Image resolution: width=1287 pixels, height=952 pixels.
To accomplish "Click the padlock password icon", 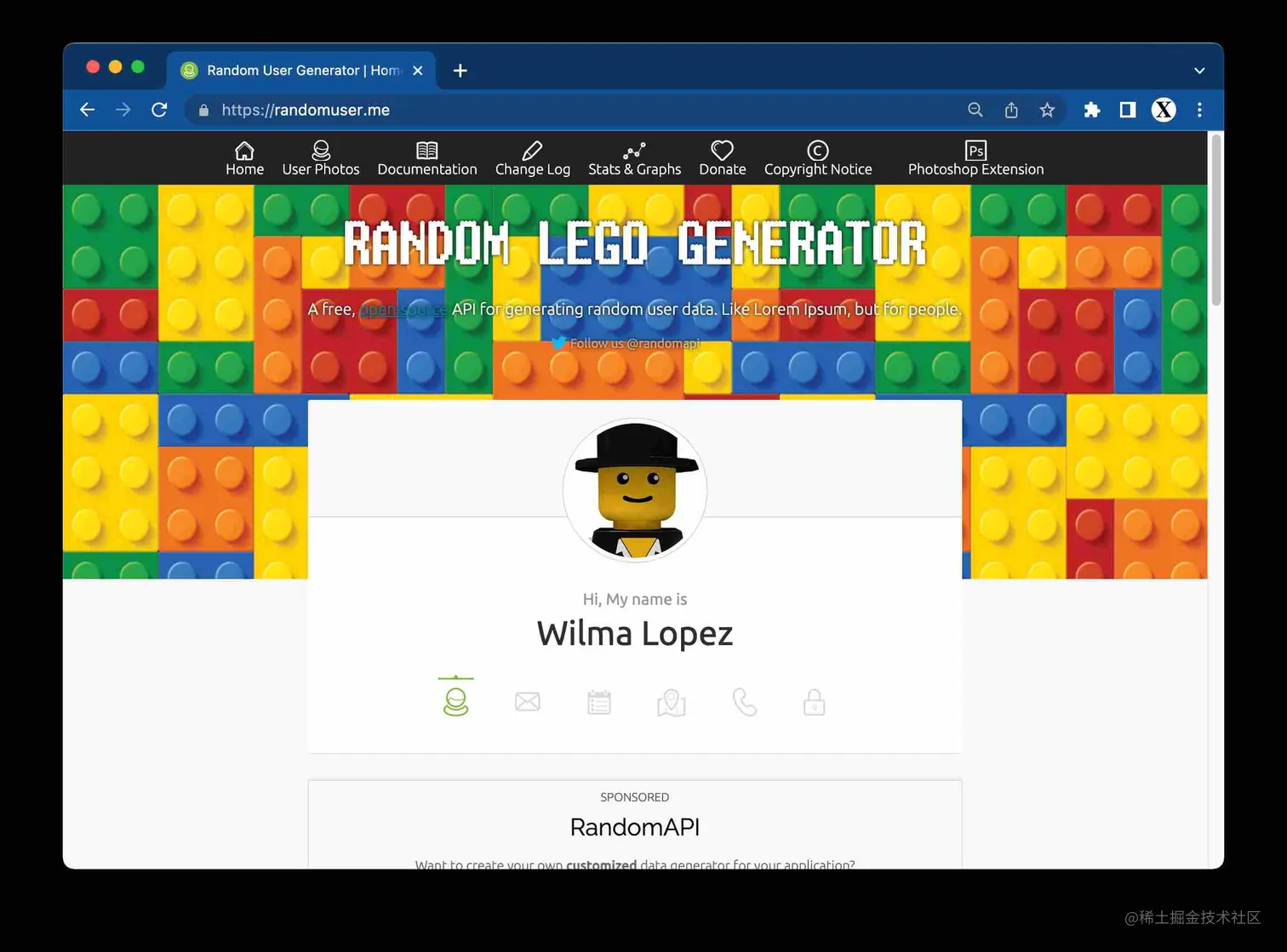I will (x=813, y=701).
